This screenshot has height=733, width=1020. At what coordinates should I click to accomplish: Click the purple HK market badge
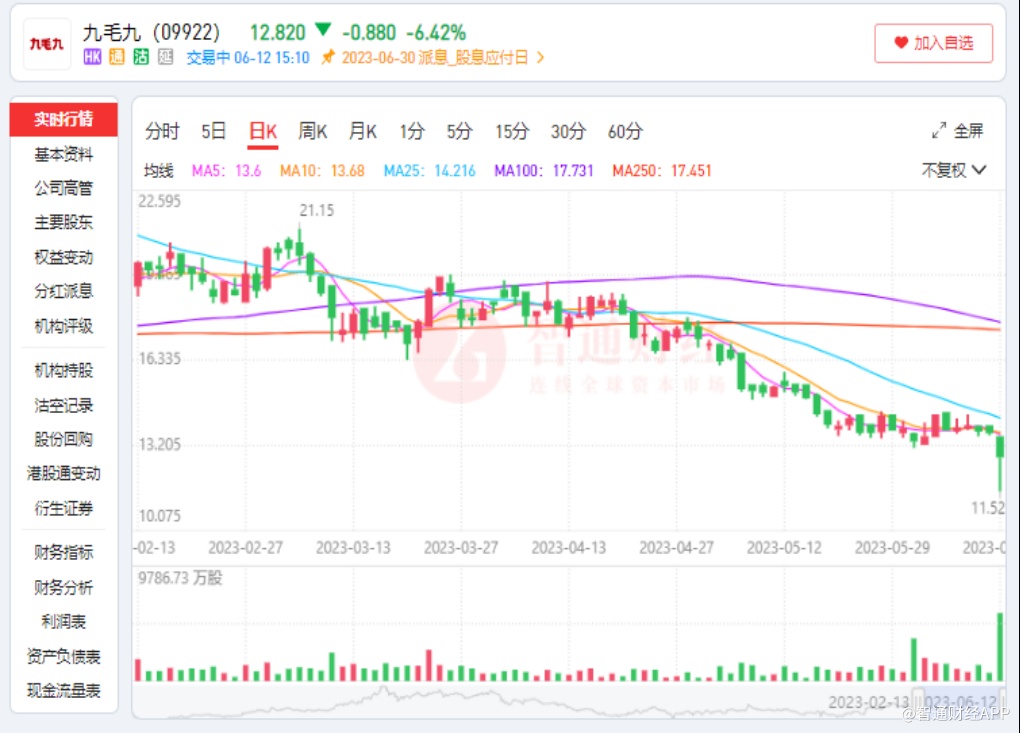92,57
